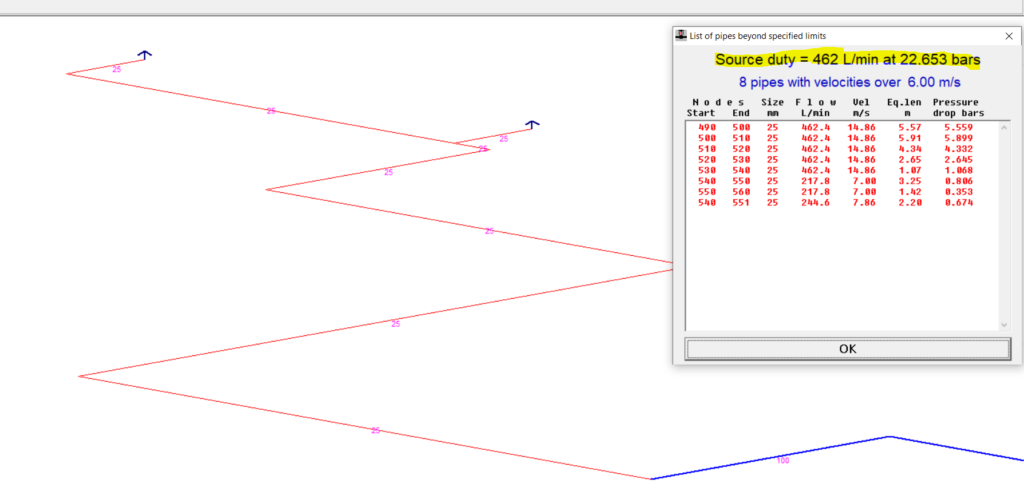Click equivalent length value 1.42
The image size is (1024, 503).
tap(910, 192)
